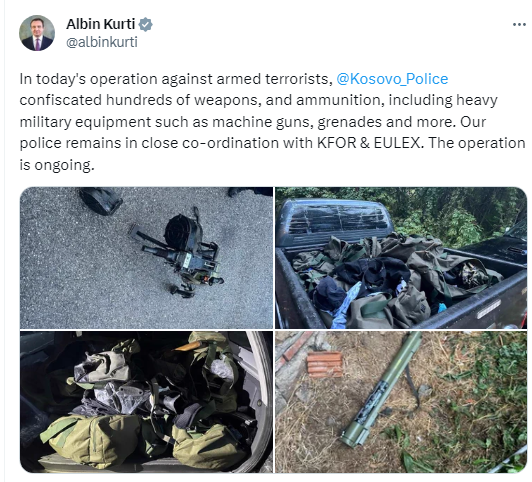Click the stack of red bricks in photo
The image size is (532, 482).
(325, 364)
